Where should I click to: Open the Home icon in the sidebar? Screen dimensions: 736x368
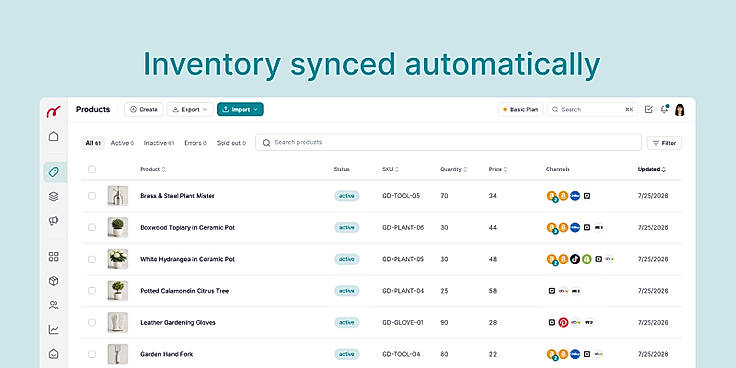tap(54, 137)
